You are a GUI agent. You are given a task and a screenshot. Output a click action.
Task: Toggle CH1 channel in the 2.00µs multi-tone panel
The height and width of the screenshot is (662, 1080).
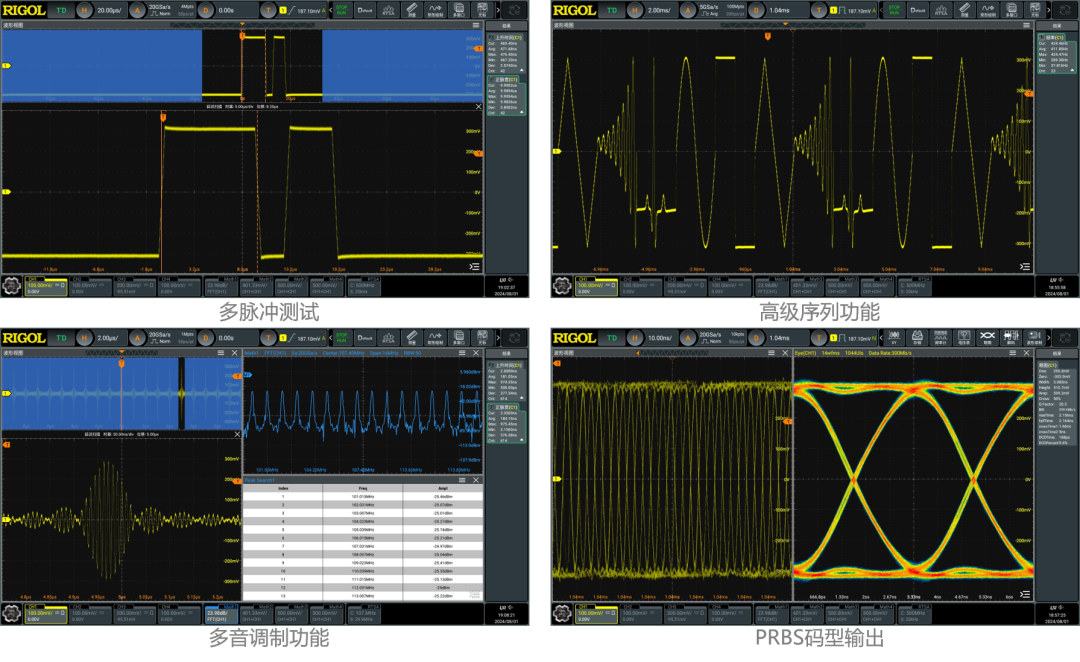point(45,614)
